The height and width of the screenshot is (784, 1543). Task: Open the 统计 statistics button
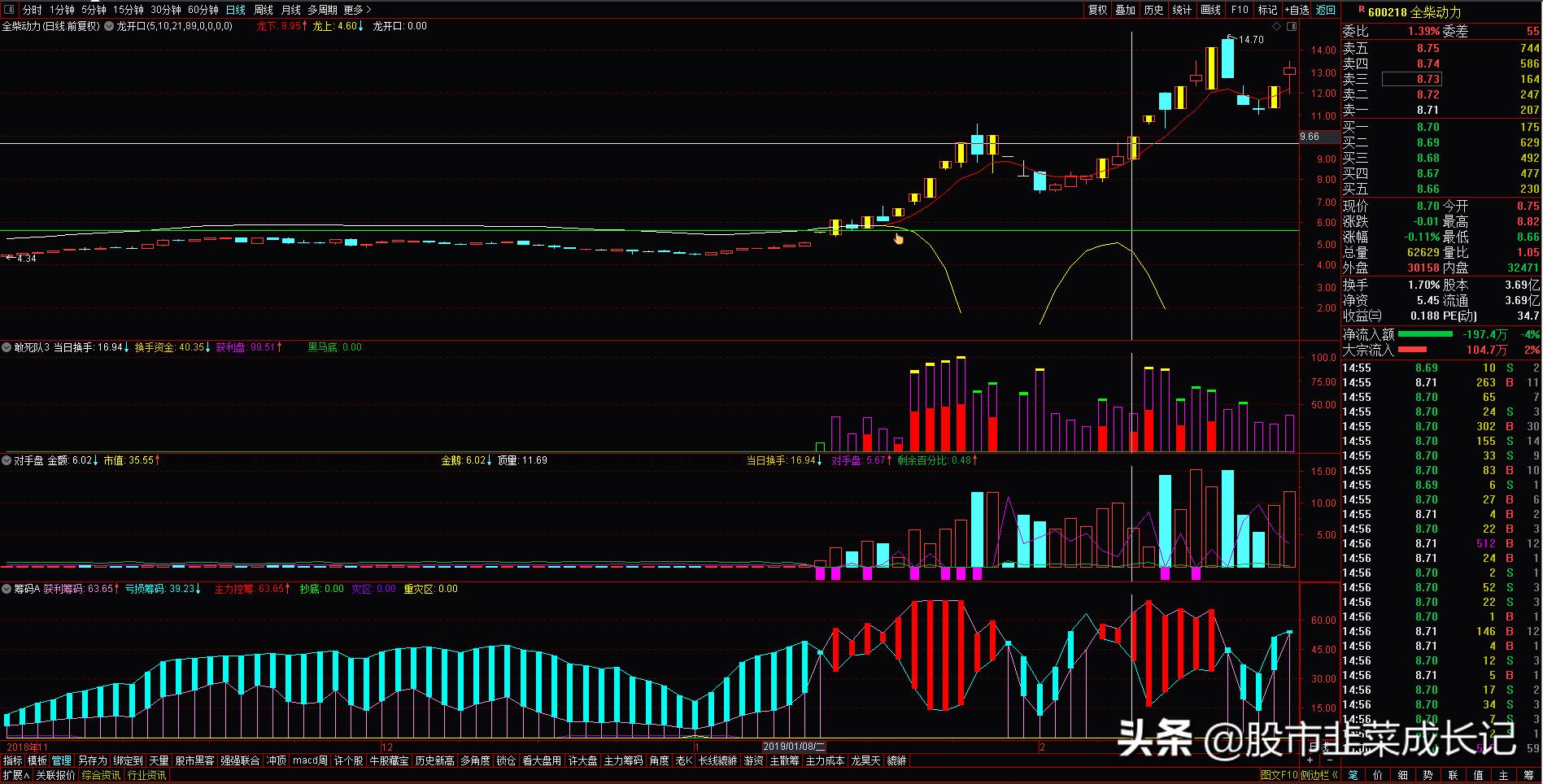click(1183, 10)
